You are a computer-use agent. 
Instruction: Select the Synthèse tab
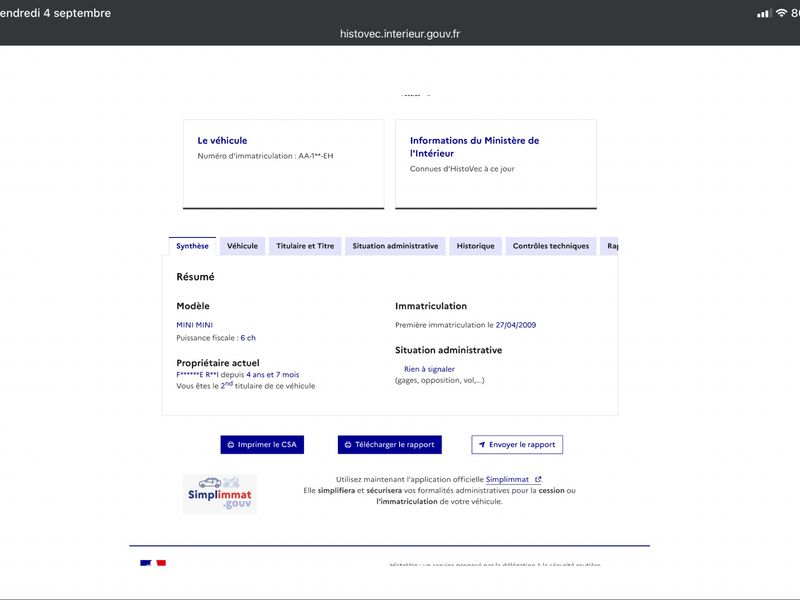[192, 246]
